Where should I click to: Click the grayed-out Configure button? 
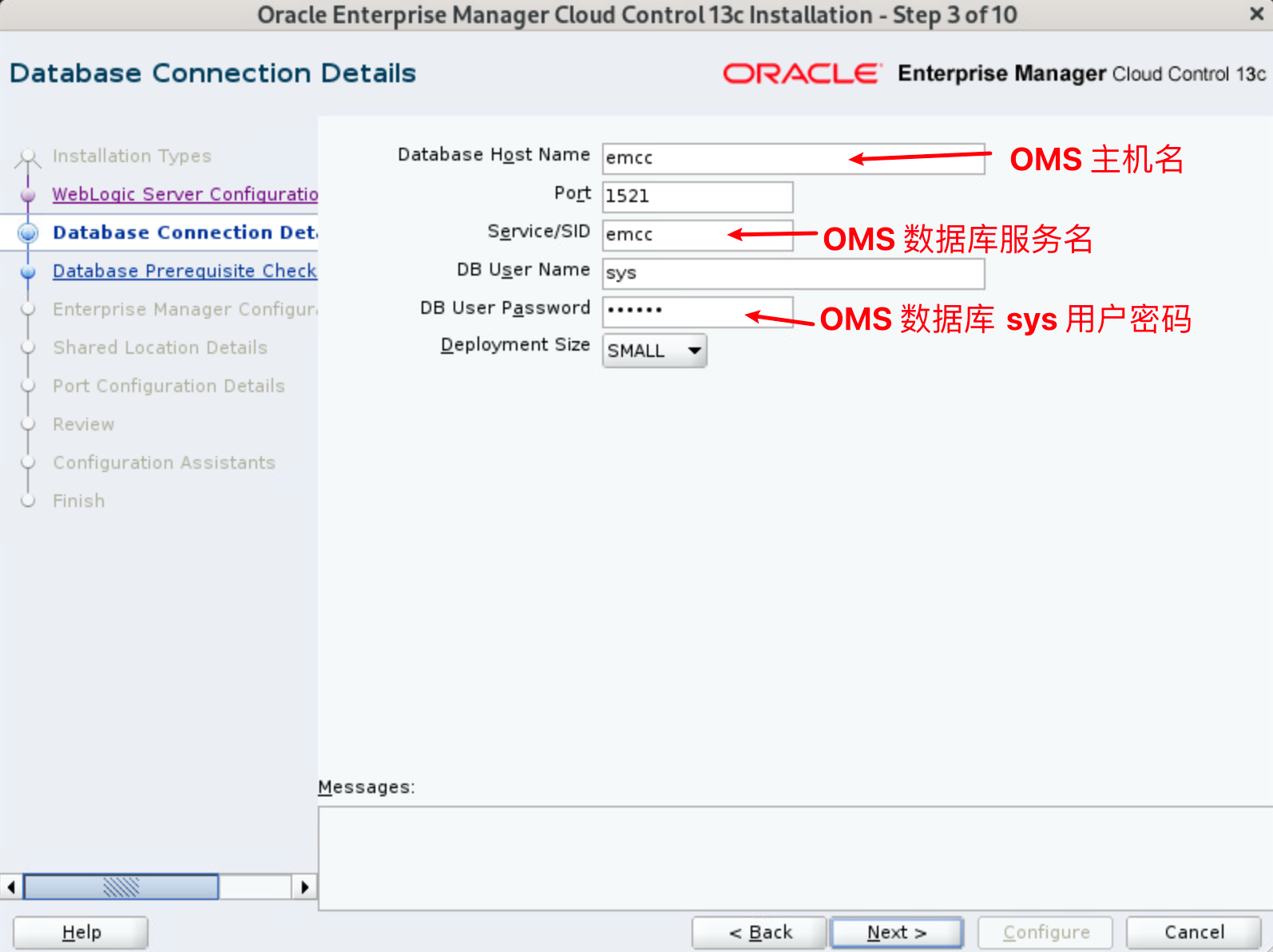click(x=1045, y=932)
